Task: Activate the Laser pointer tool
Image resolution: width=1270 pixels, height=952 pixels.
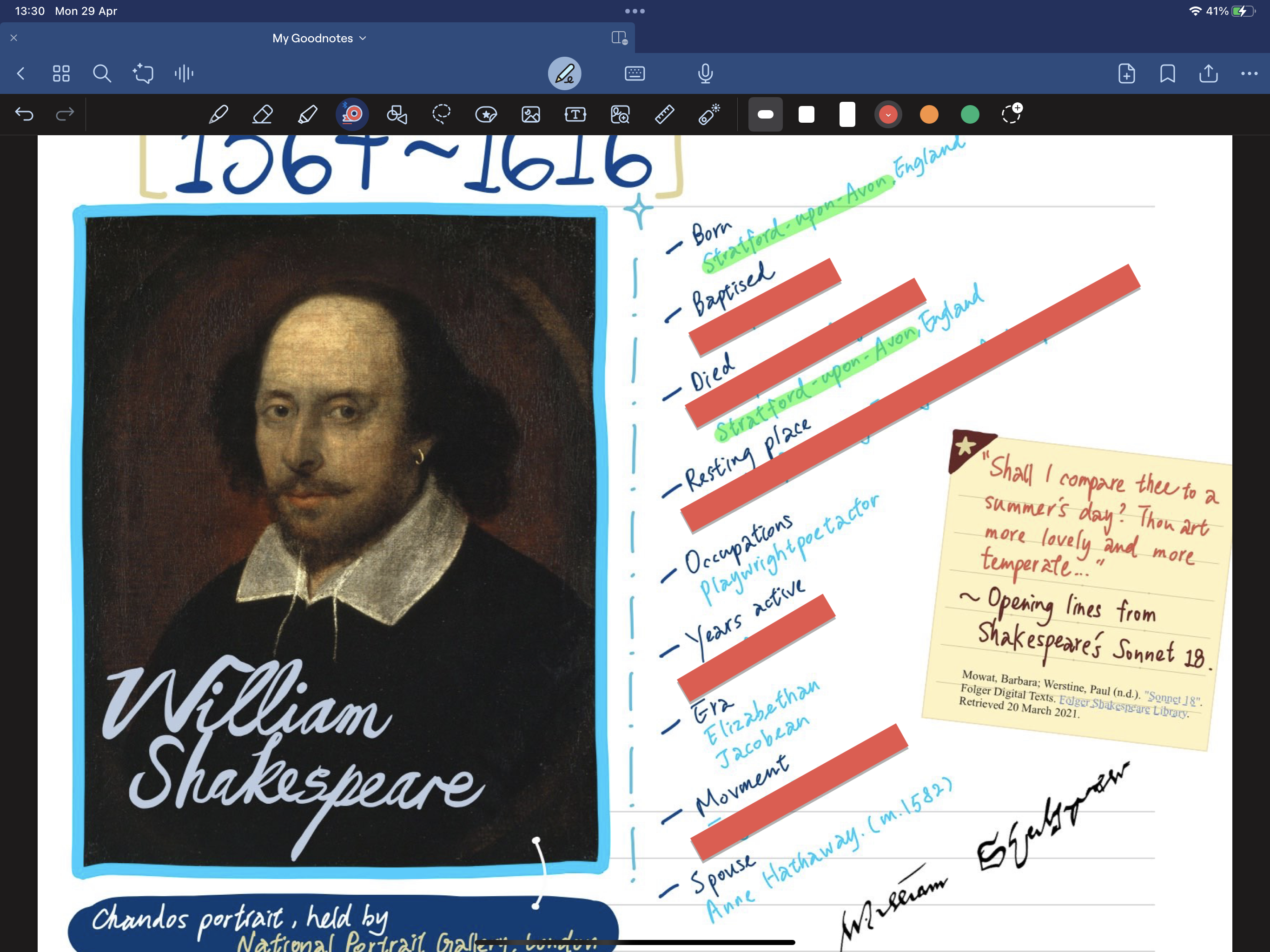Action: (x=709, y=114)
